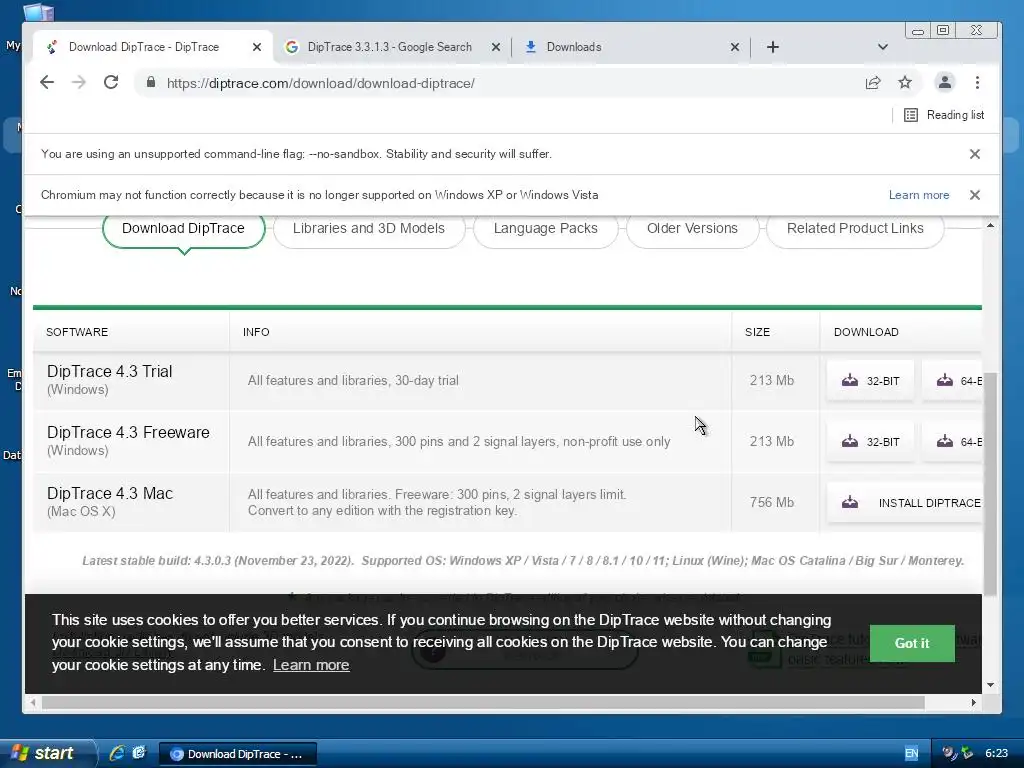1024x768 pixels.
Task: Go back to the previous page
Action: (x=46, y=82)
